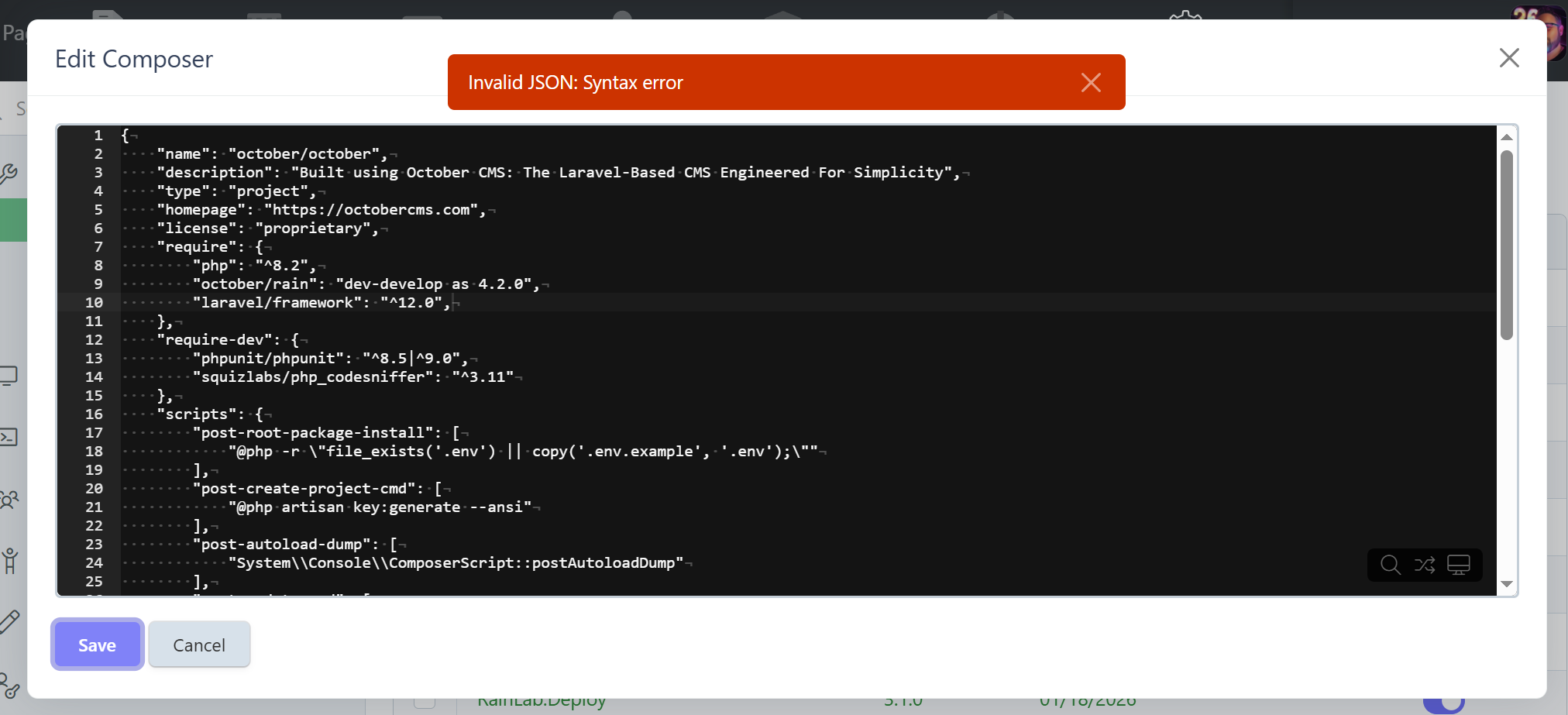Click the "require-dev" key in the code
This screenshot has height=715, width=1568.
click(x=218, y=340)
